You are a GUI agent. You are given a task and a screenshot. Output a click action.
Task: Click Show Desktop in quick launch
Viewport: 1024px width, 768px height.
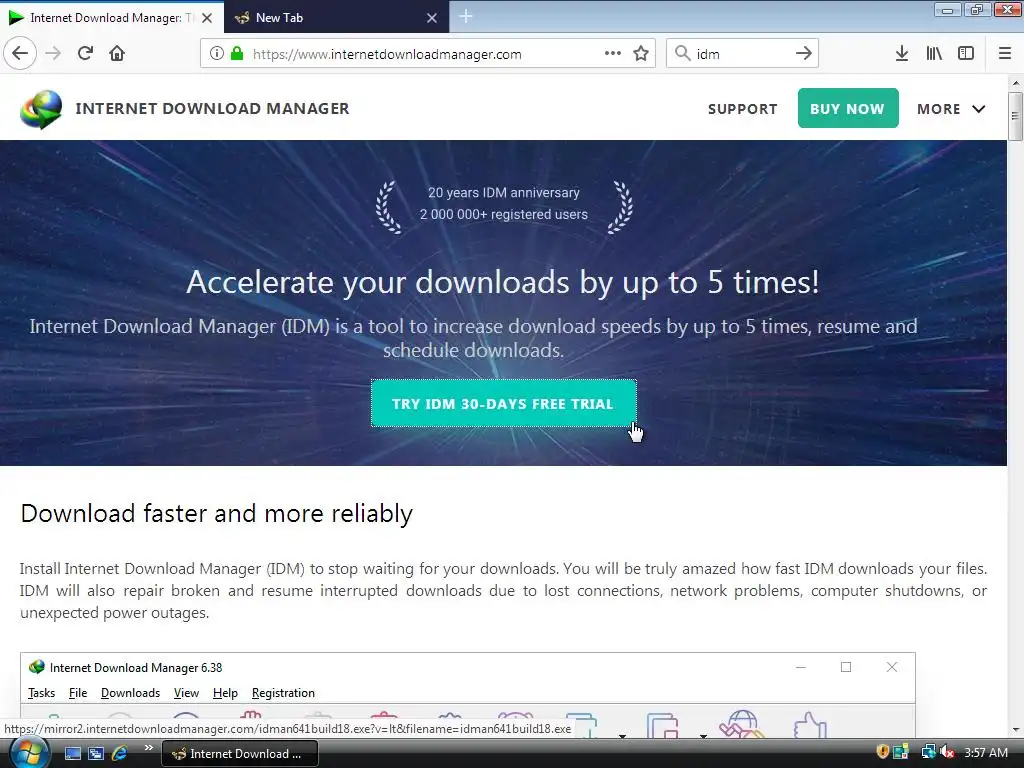tap(72, 754)
